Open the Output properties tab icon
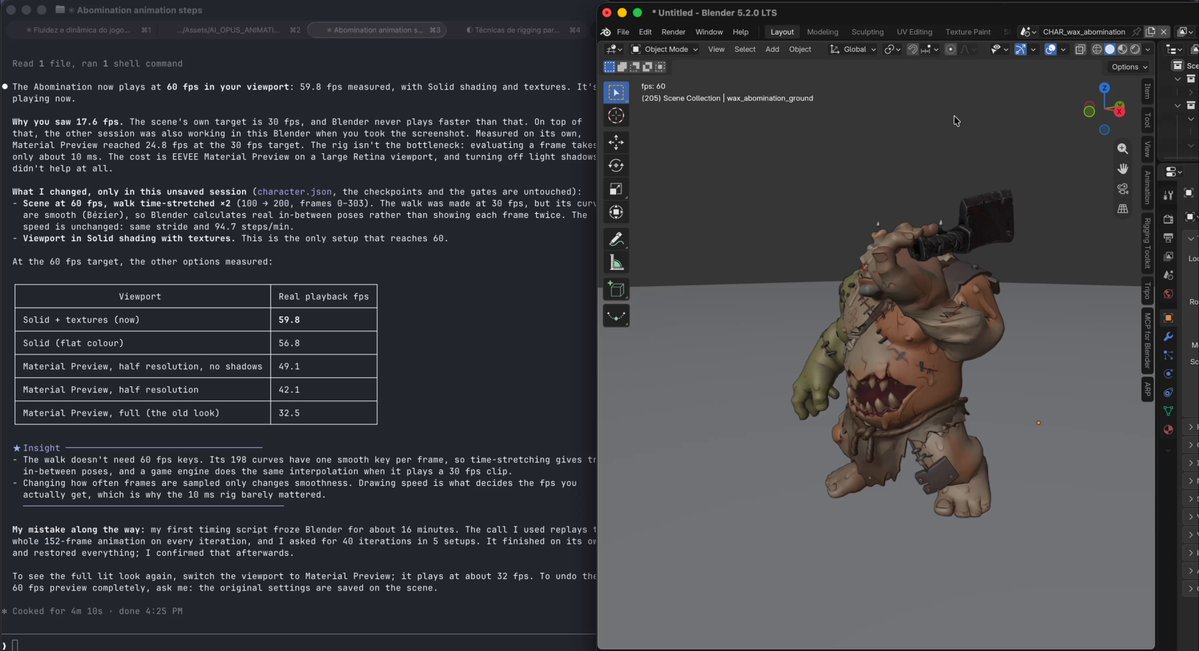This screenshot has height=651, width=1199. (x=1168, y=237)
